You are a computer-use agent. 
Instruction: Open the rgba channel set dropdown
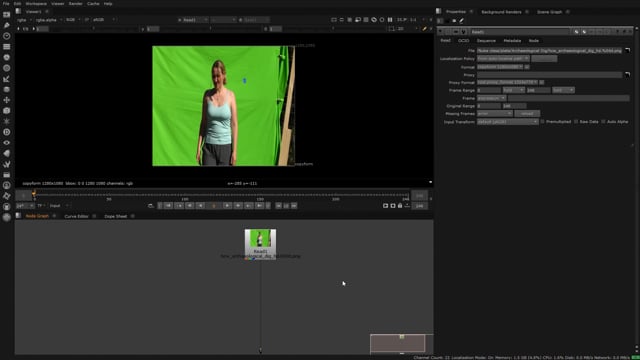click(x=24, y=20)
